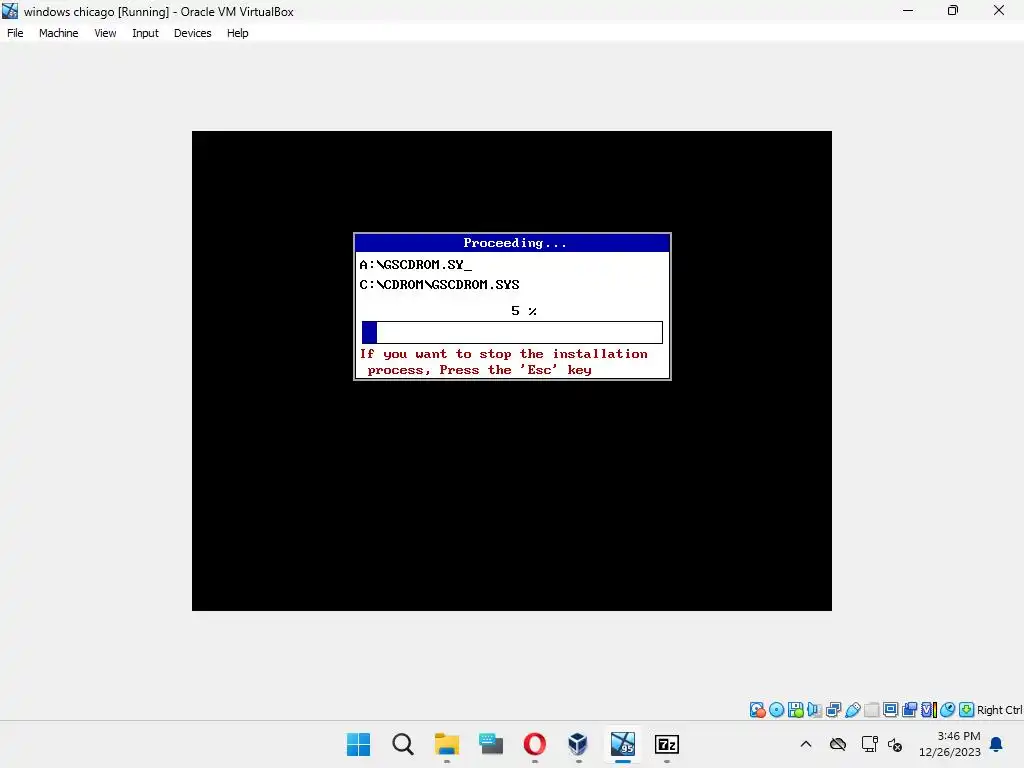Click the CPU virtualization status icon

[x=928, y=710]
